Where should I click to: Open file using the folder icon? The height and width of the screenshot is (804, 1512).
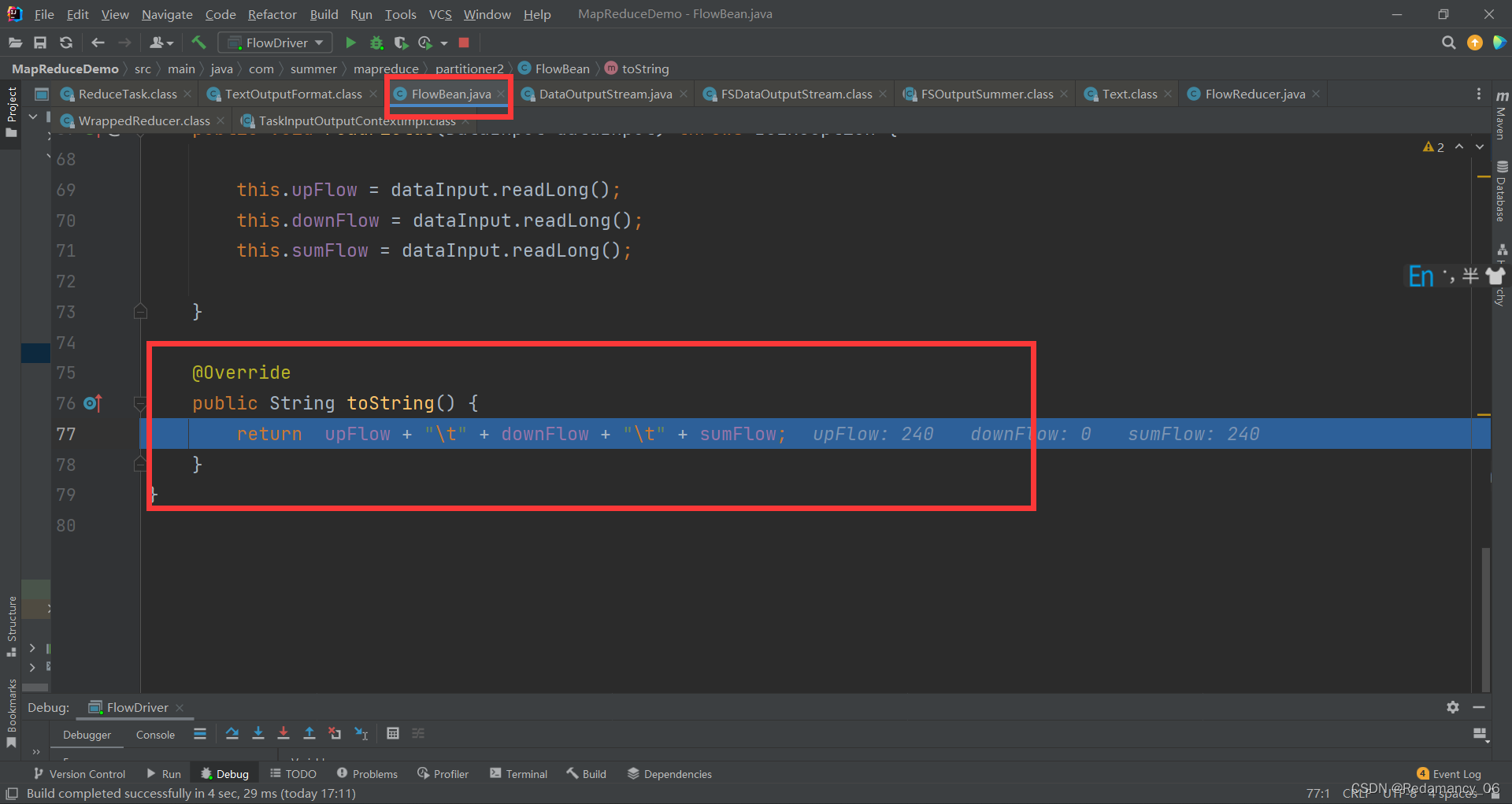click(15, 43)
